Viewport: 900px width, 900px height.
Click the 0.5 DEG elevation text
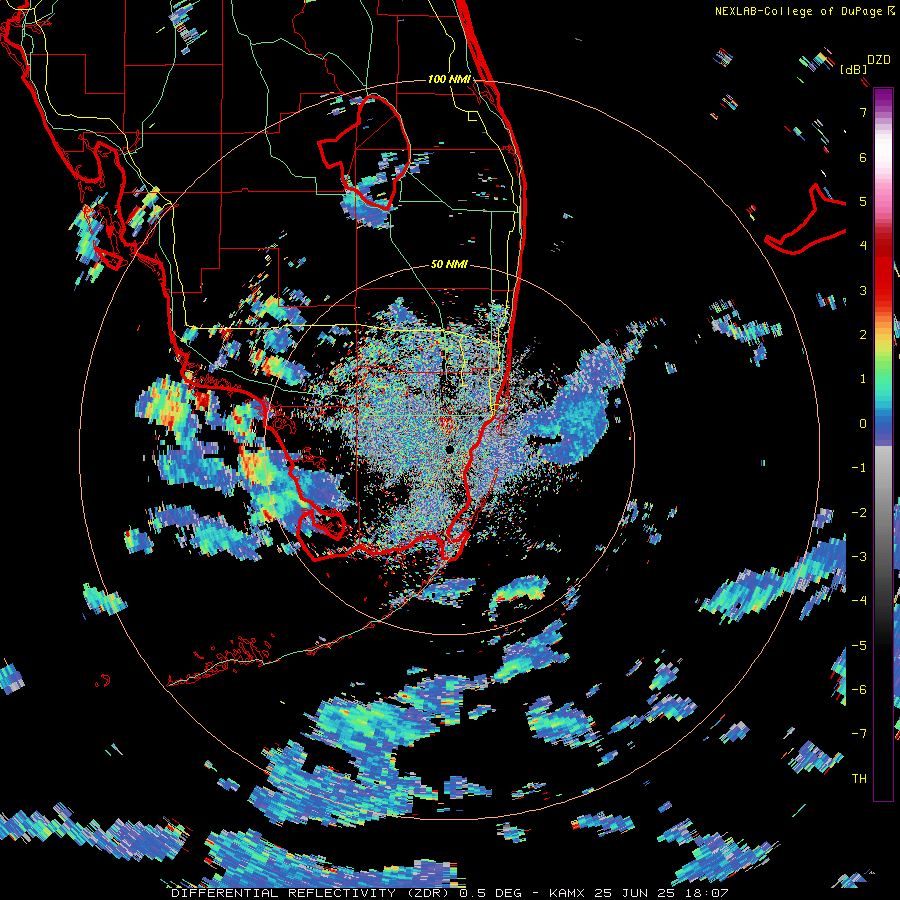(x=491, y=893)
